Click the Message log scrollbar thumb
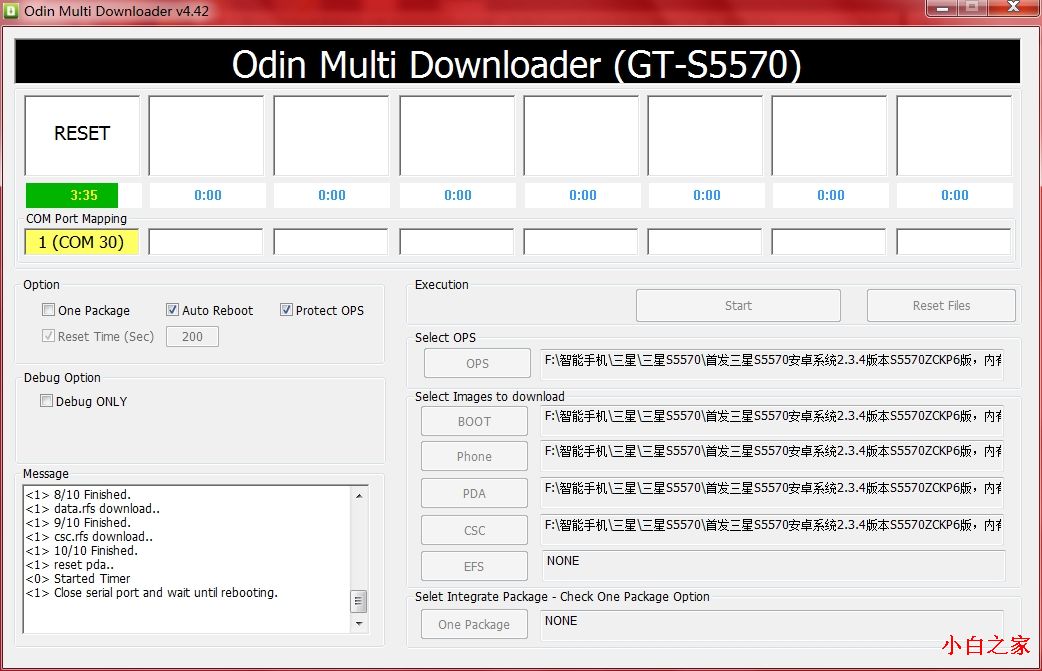This screenshot has width=1042, height=671. pyautogui.click(x=359, y=601)
